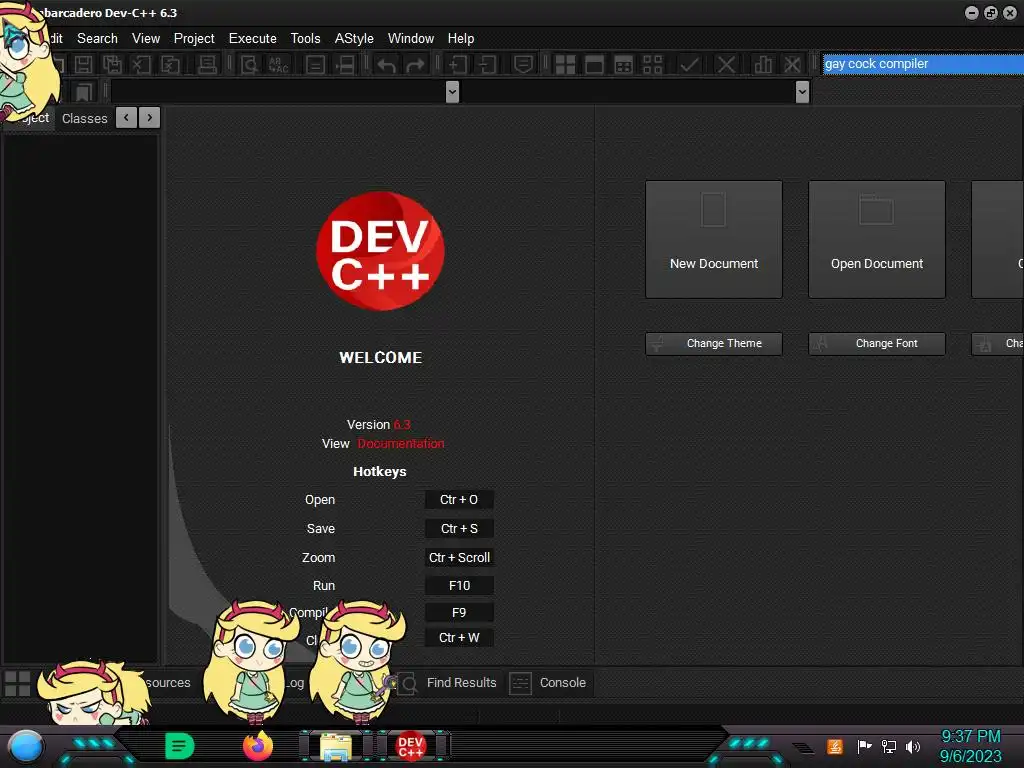Open the AStyle menu

point(354,39)
